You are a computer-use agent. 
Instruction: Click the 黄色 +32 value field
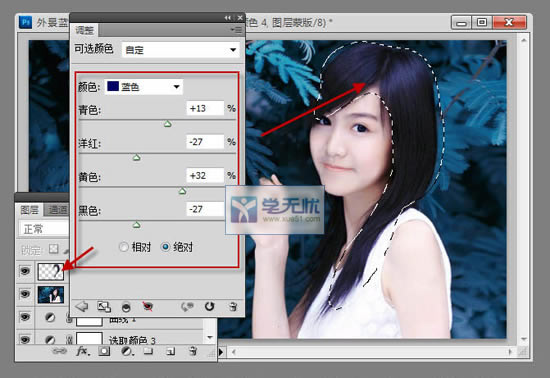coord(205,175)
